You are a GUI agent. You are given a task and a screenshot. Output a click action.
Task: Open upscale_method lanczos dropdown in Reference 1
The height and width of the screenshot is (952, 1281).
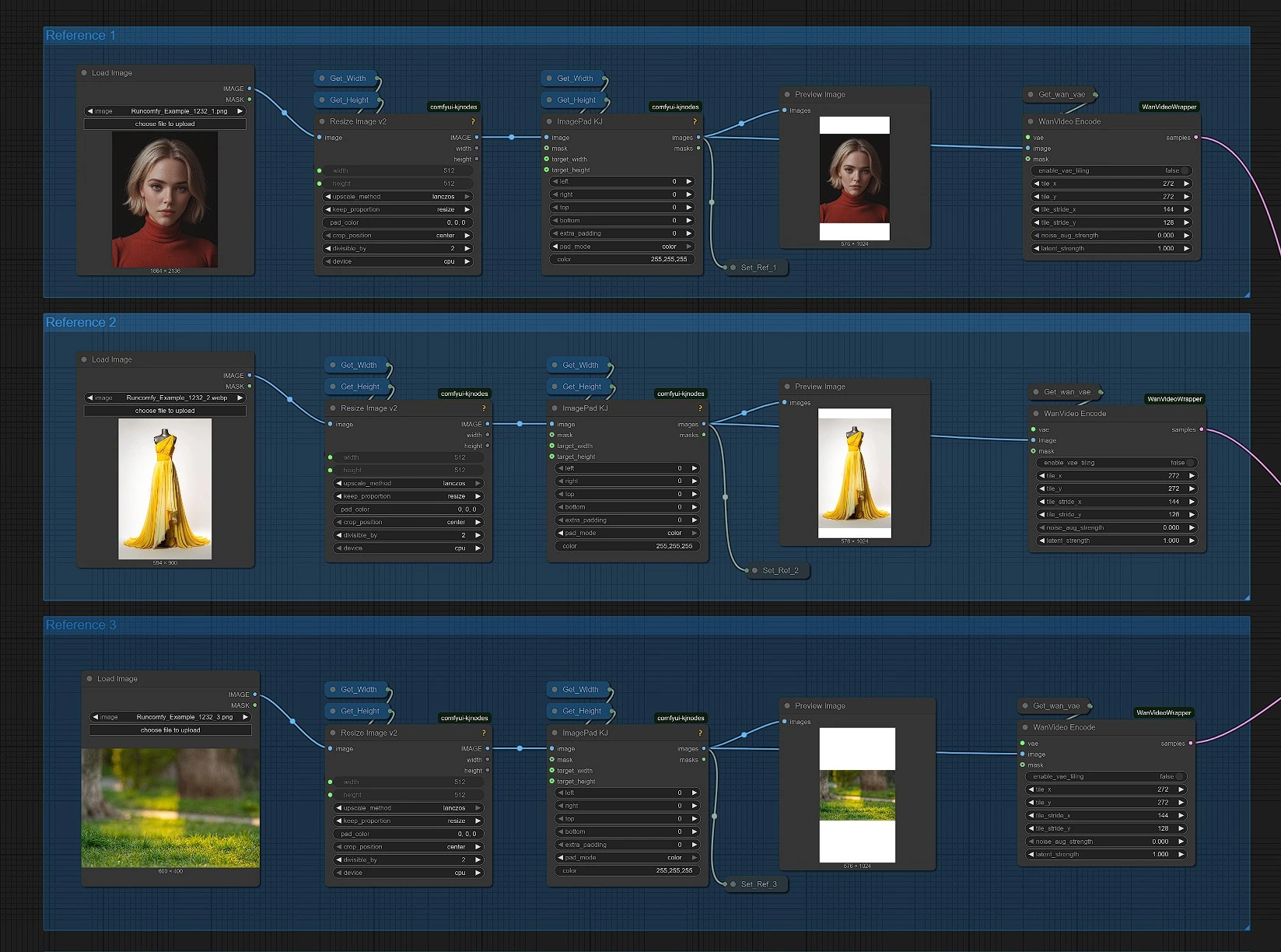coord(397,197)
